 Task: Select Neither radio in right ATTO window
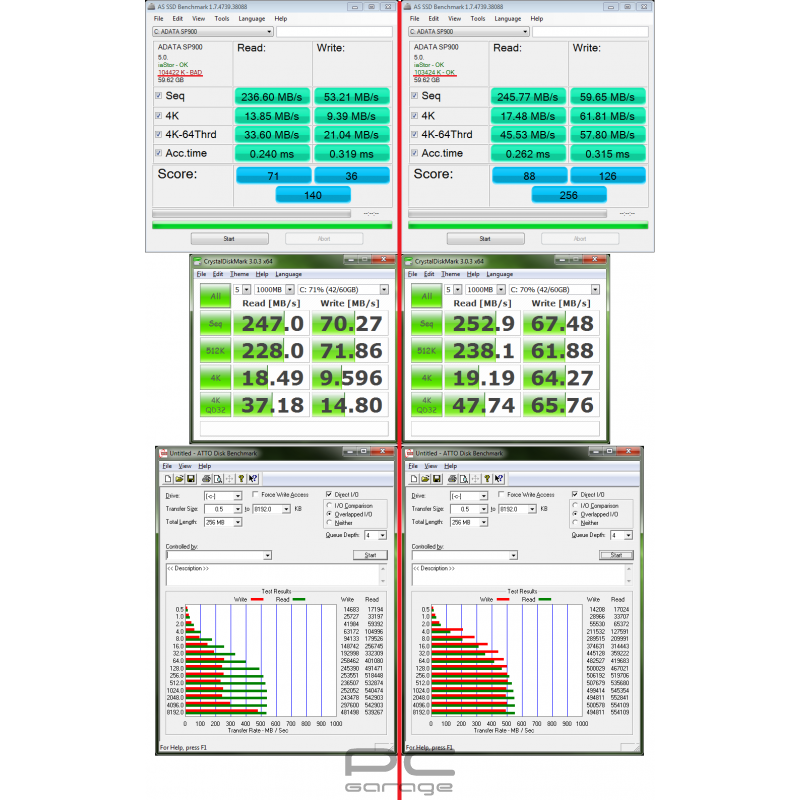click(x=575, y=522)
